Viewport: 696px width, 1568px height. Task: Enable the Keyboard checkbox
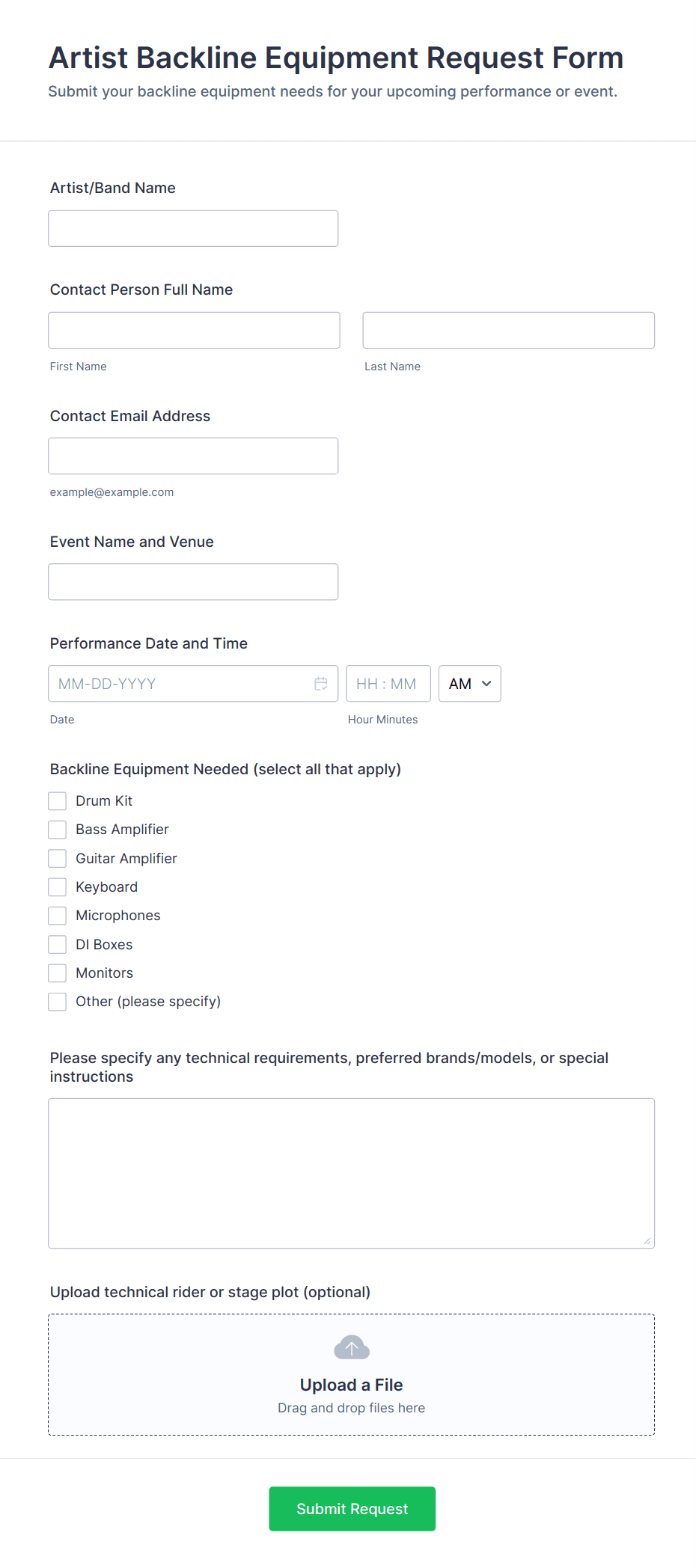(x=58, y=887)
